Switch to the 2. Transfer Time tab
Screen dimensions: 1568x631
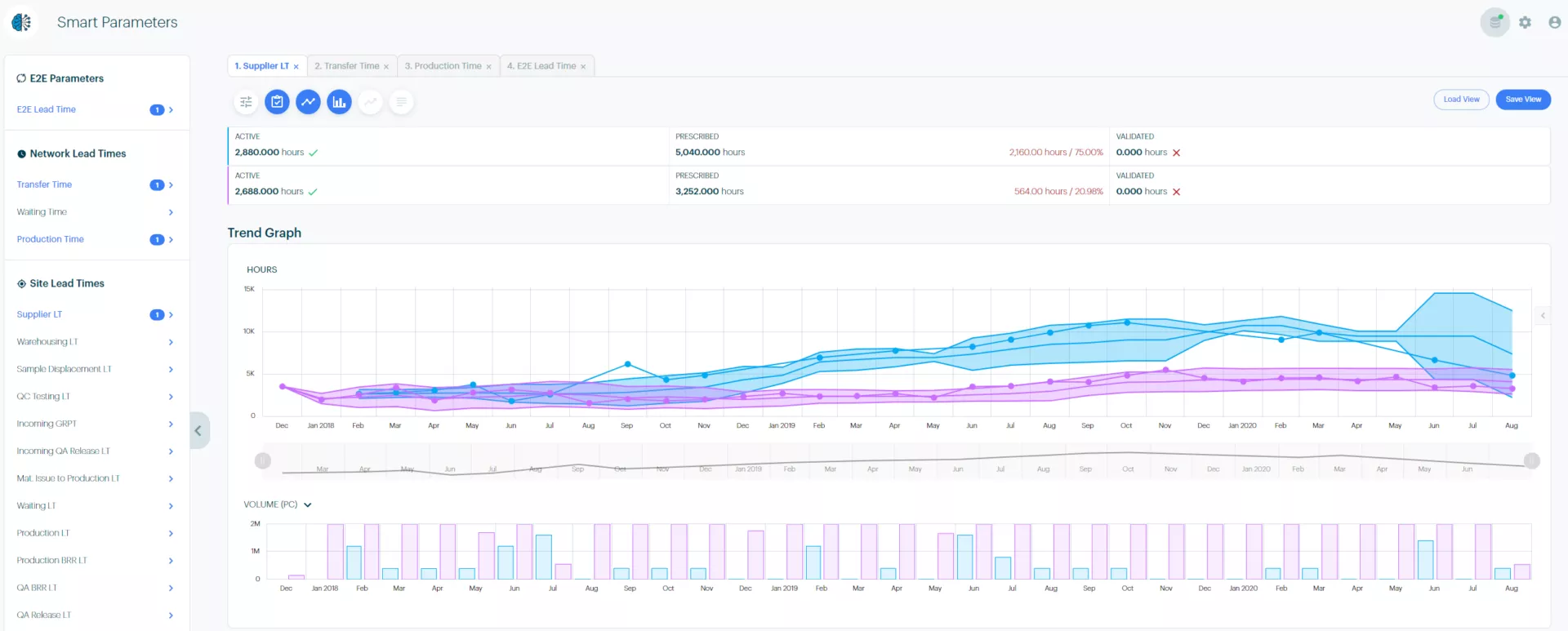coord(346,66)
